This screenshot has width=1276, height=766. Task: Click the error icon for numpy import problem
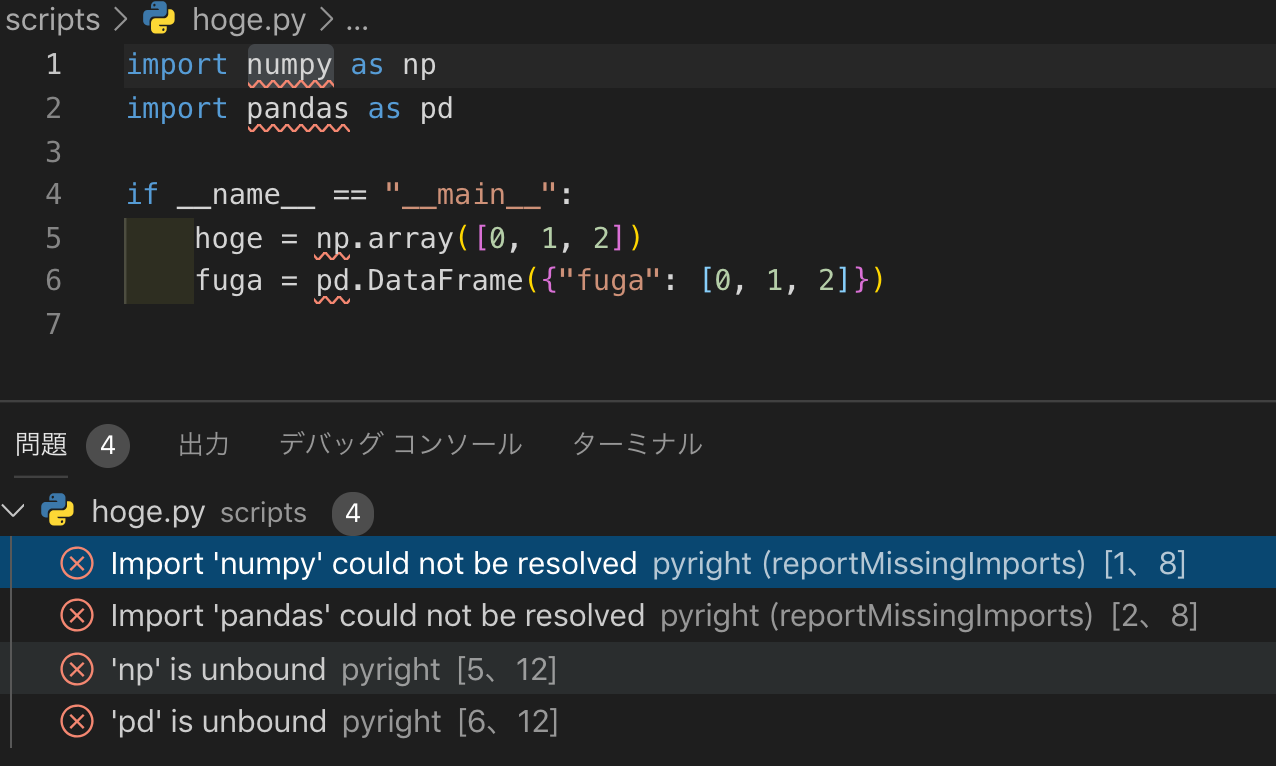pyautogui.click(x=77, y=564)
